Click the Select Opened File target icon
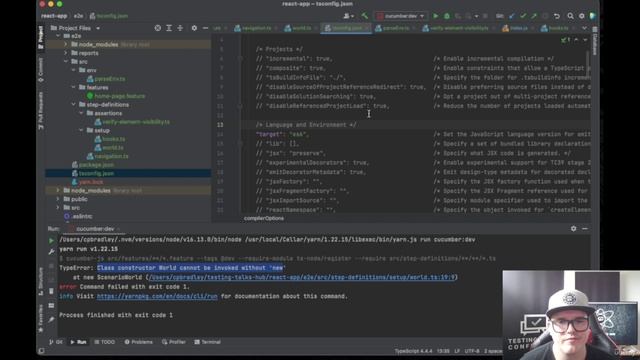 click(158, 28)
